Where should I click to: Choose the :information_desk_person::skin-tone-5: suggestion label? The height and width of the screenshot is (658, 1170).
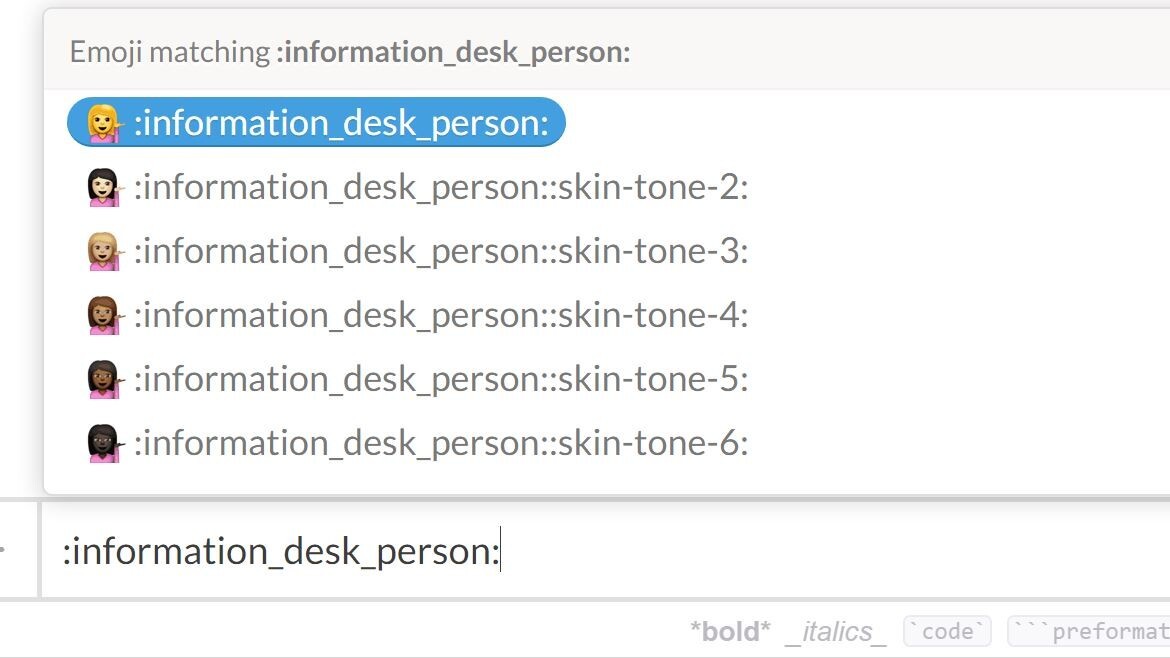tap(441, 379)
